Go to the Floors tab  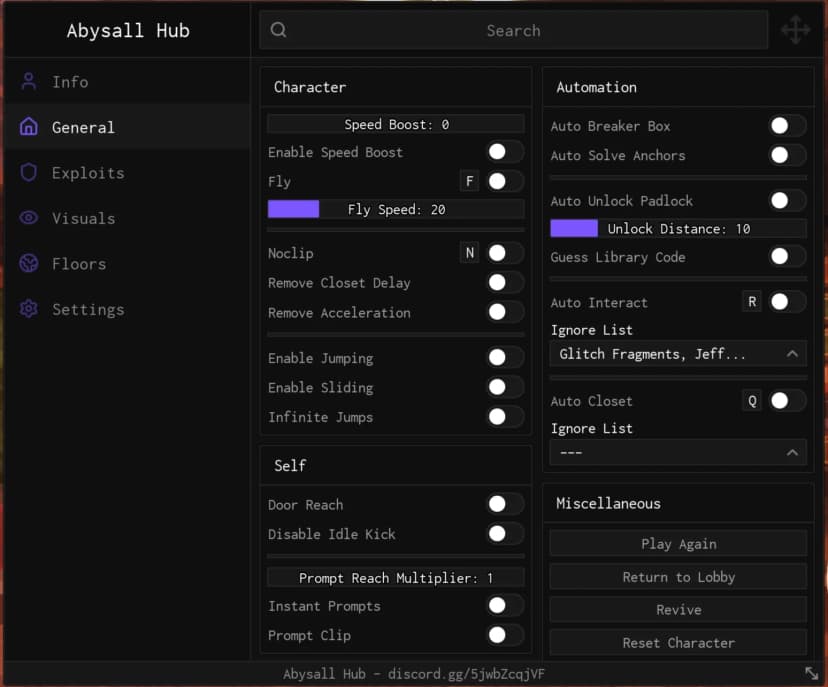(127, 263)
